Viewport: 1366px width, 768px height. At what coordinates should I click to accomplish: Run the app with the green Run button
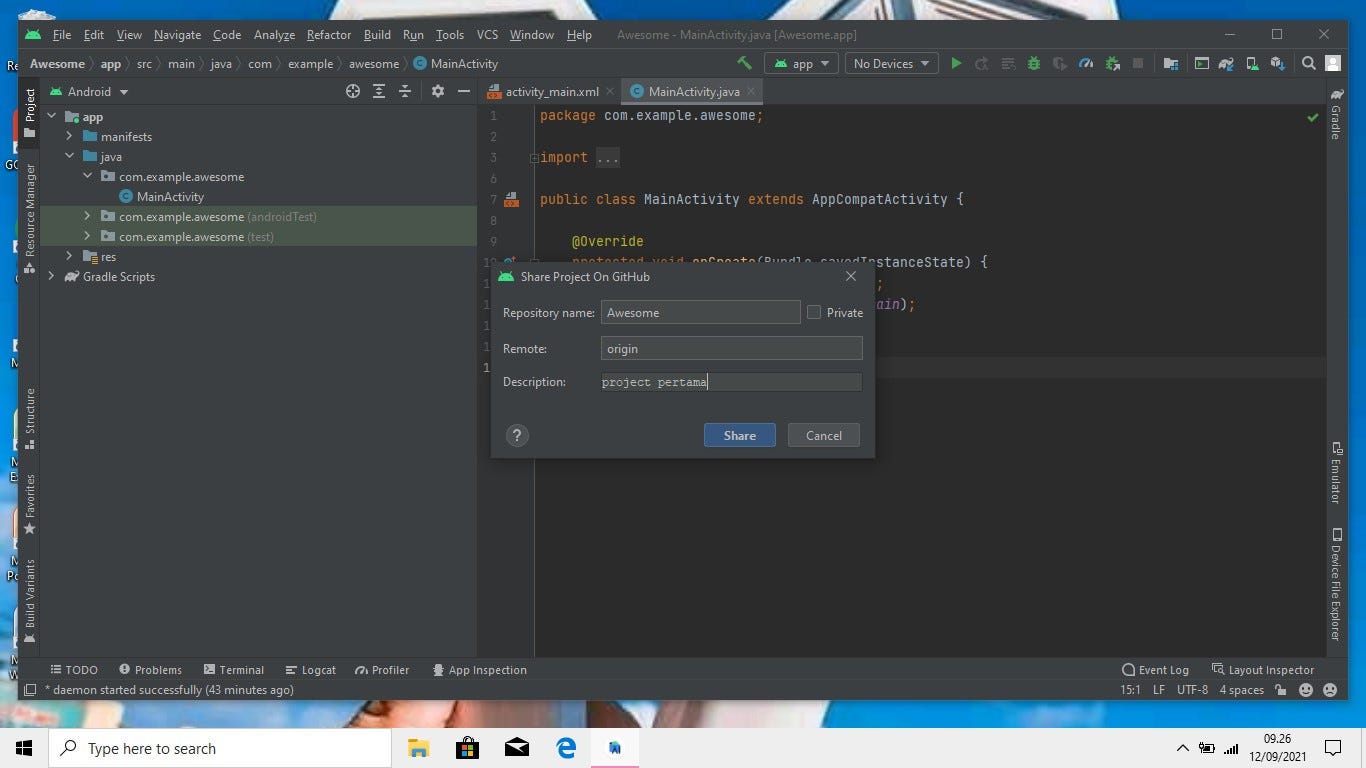tap(956, 63)
